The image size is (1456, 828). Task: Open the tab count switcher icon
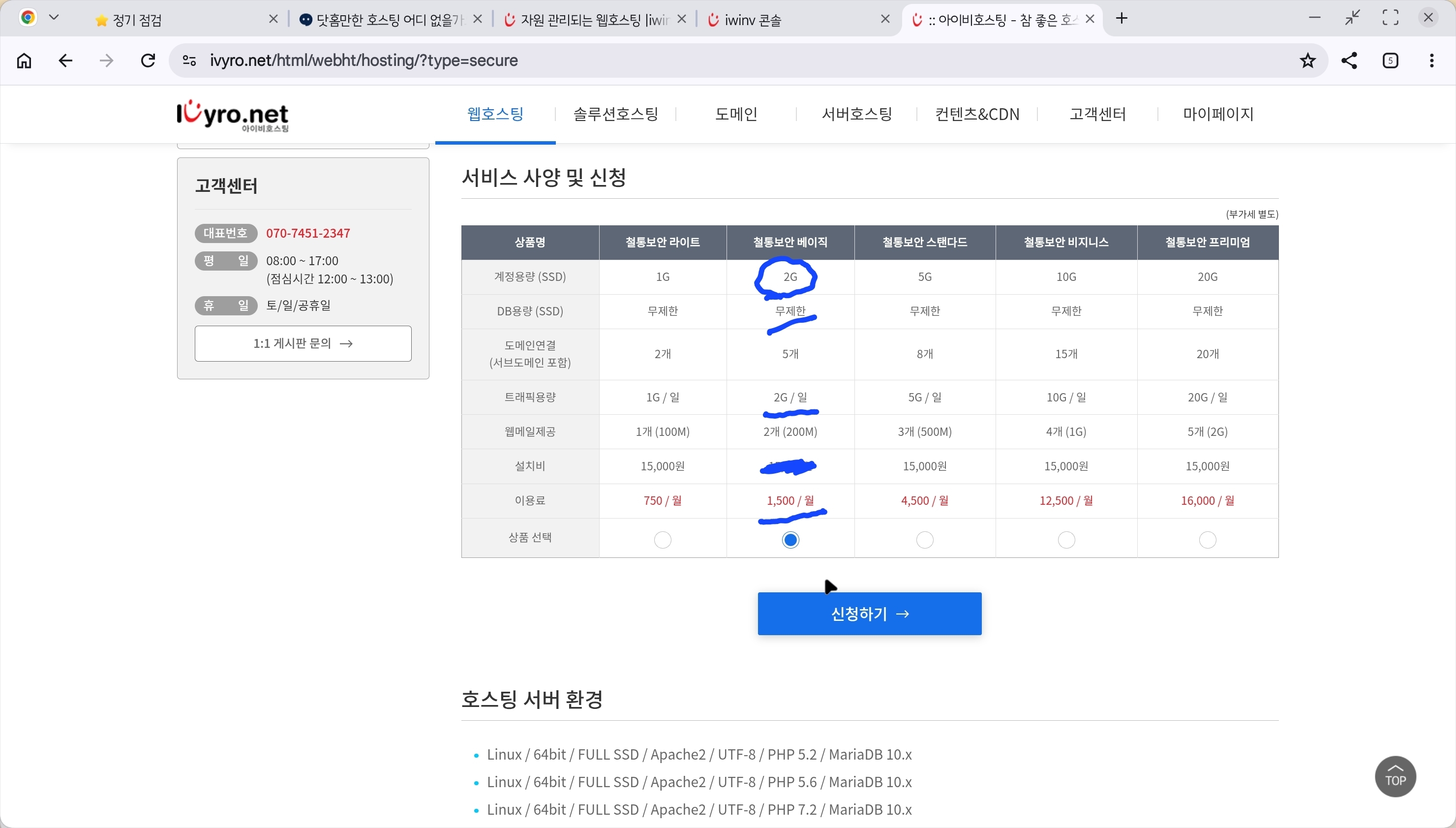tap(1391, 61)
